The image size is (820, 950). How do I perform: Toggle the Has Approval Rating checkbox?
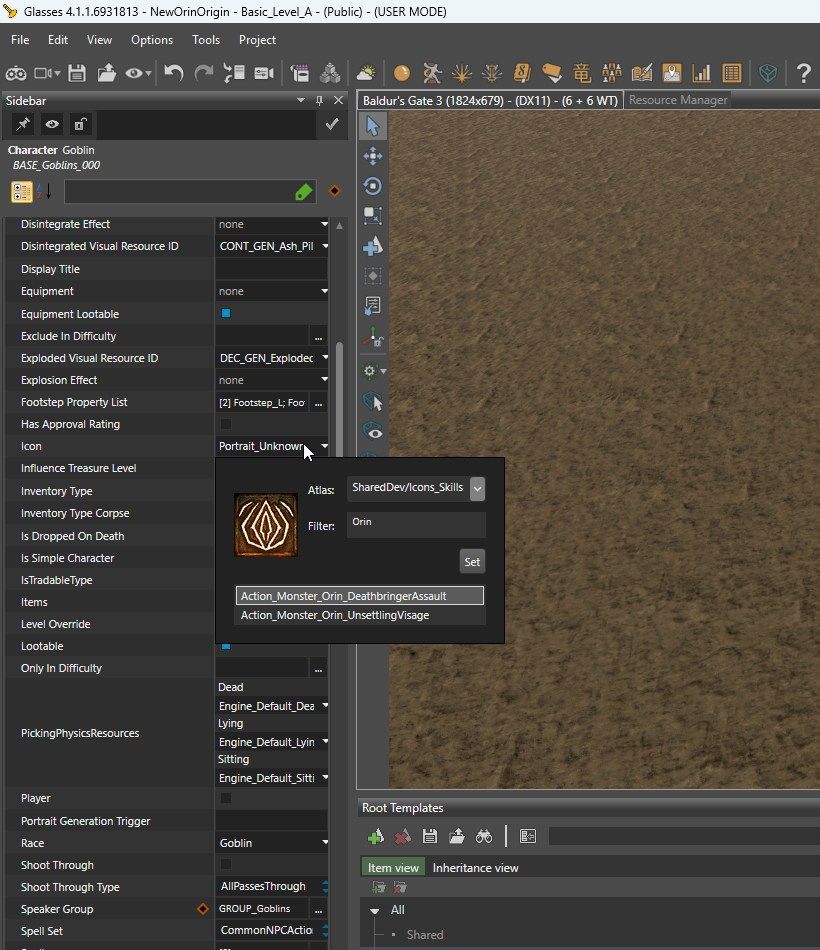coord(226,424)
